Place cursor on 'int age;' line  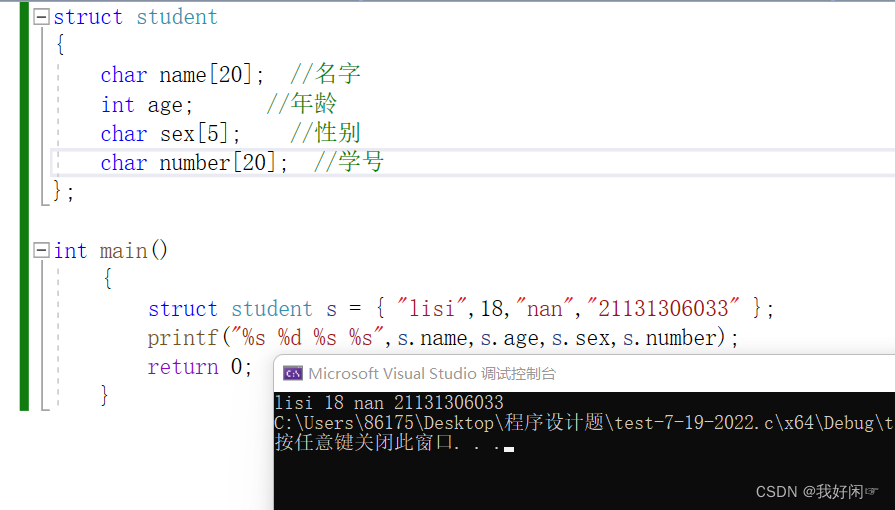pyautogui.click(x=147, y=105)
